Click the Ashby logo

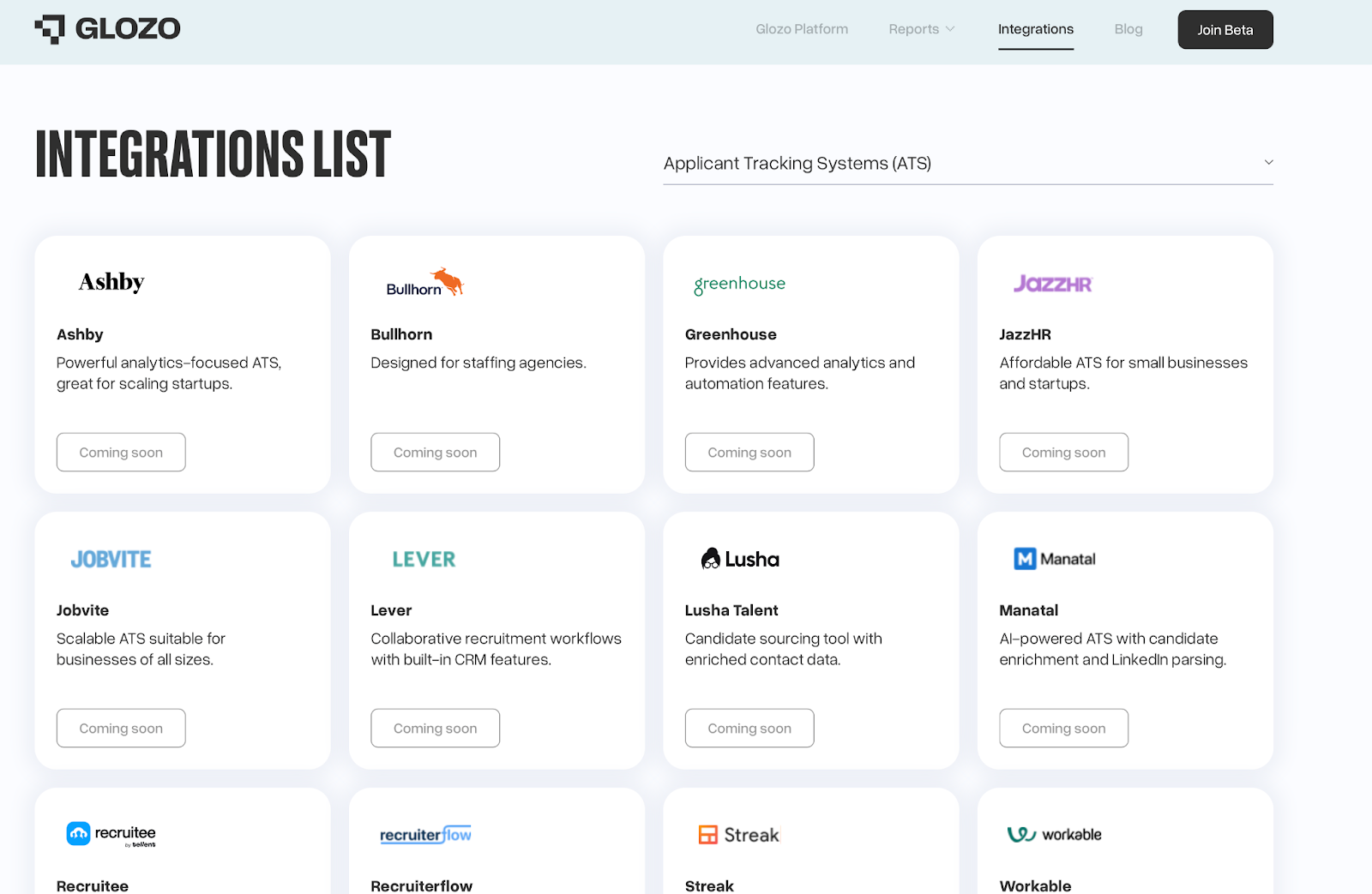click(x=111, y=282)
